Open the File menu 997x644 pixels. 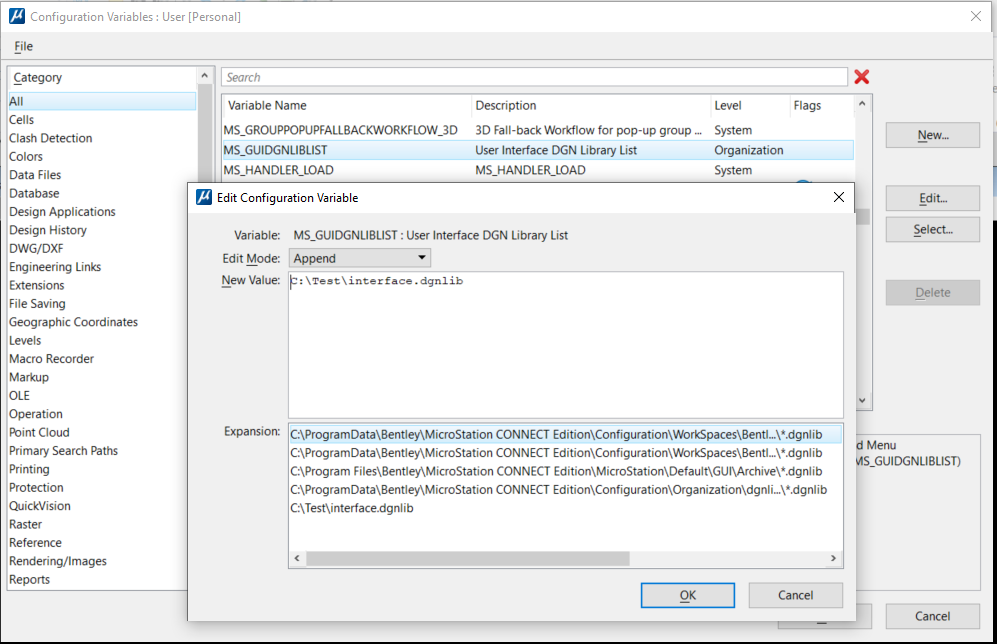point(24,46)
